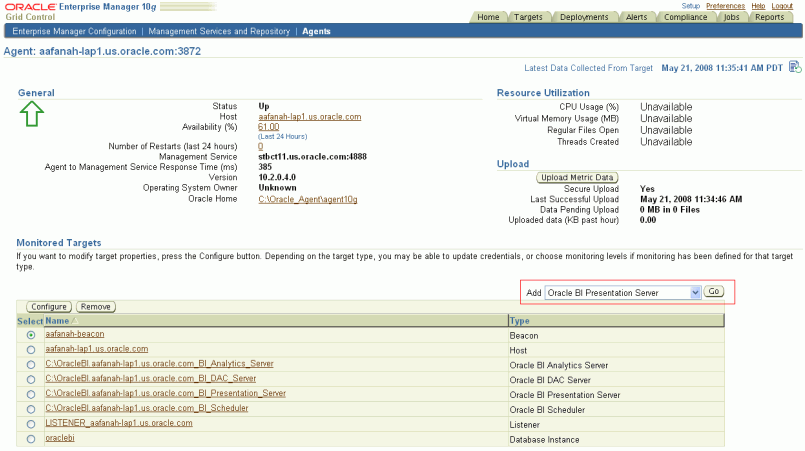Image resolution: width=805 pixels, height=451 pixels.
Task: Select radio button for aafanah-lap1.us.oracle.com host
Action: 31,350
